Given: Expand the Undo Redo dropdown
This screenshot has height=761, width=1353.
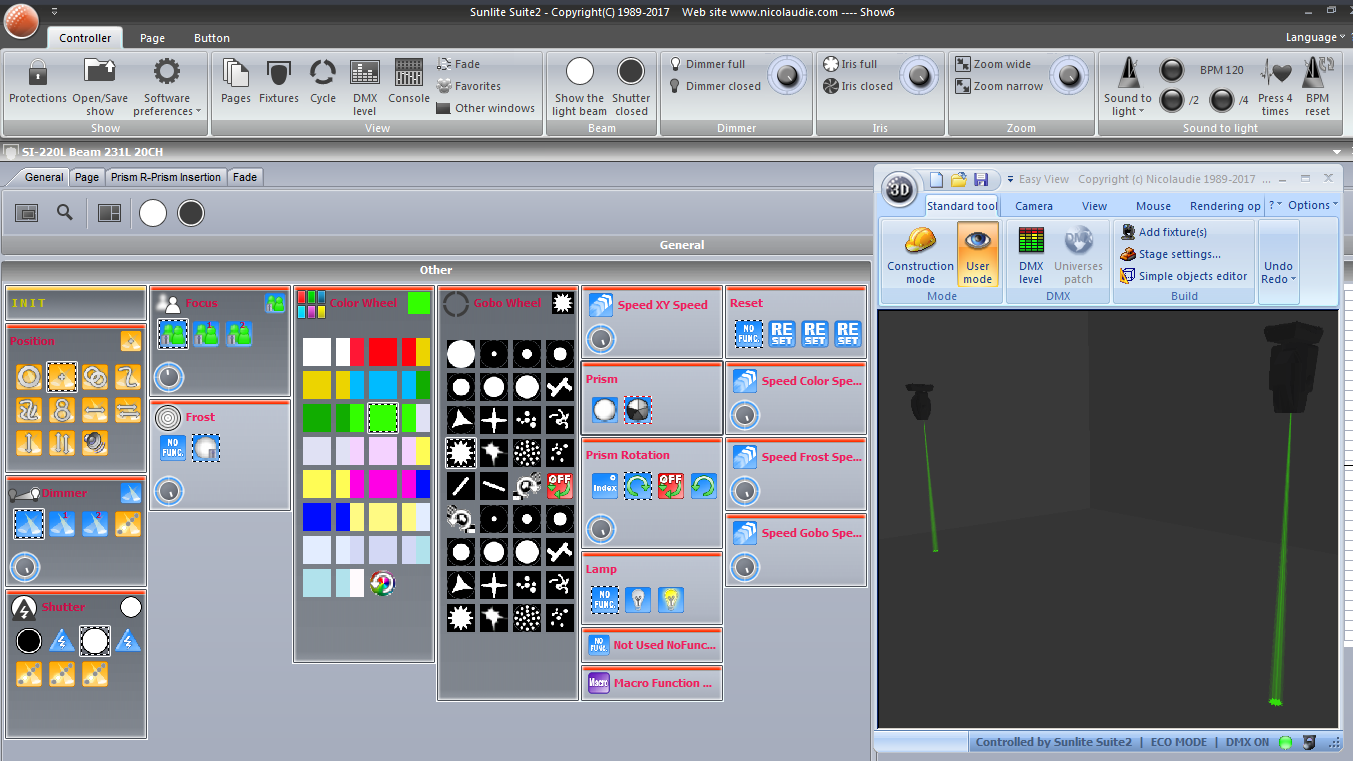Looking at the screenshot, I should pos(1279,272).
